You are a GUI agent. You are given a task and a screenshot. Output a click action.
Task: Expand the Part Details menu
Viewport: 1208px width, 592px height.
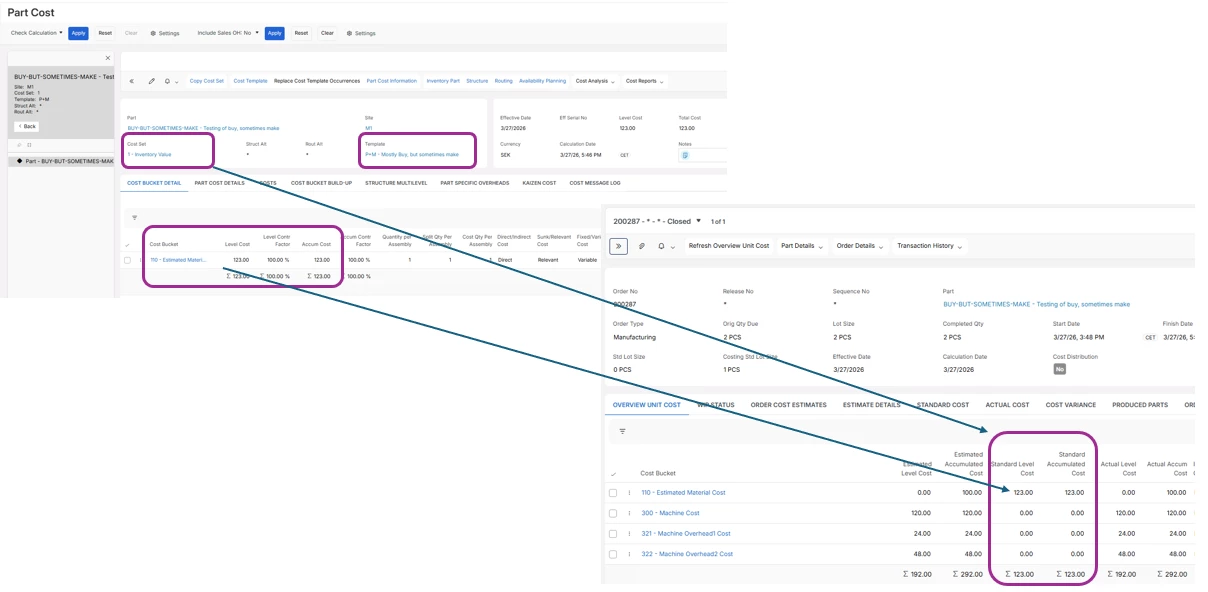801,246
